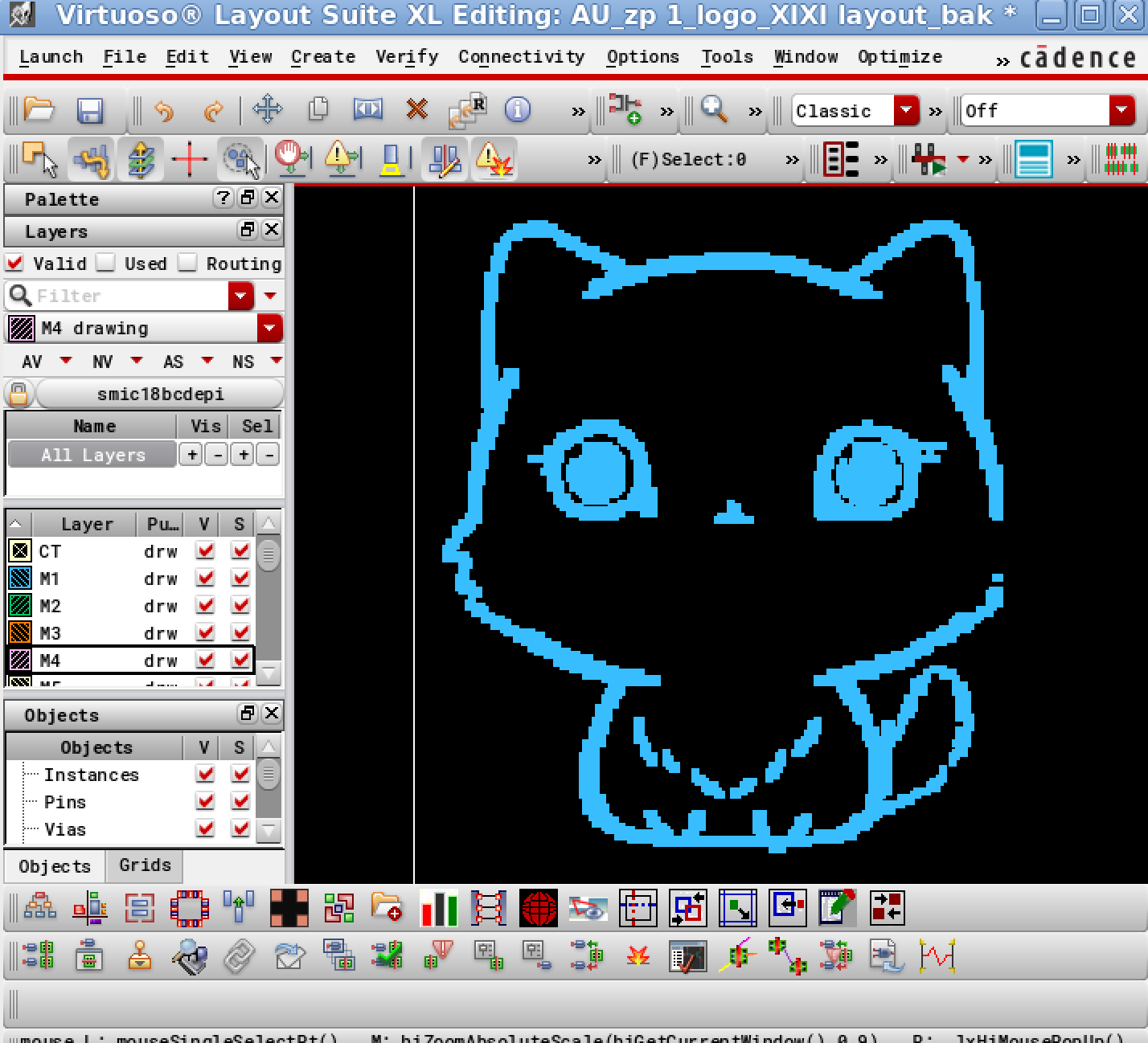Save layout with floppy disk icon
Screen dimensions: 1148x1043
(89, 110)
